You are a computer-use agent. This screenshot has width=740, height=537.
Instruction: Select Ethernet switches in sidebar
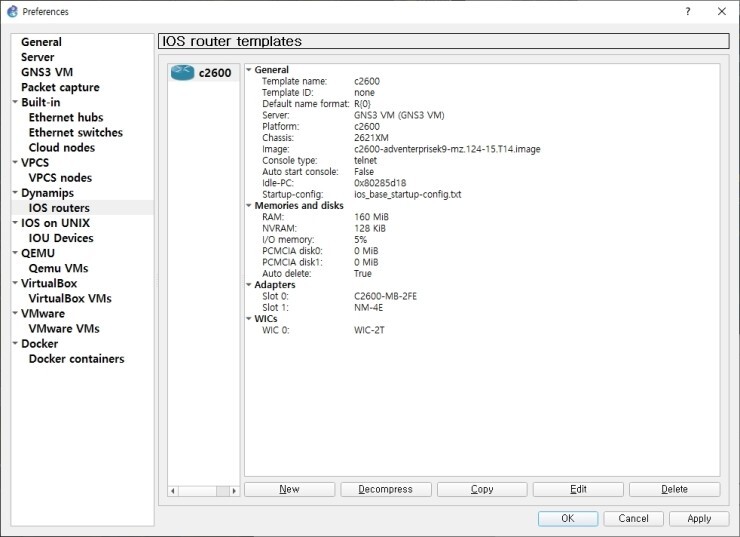point(76,133)
